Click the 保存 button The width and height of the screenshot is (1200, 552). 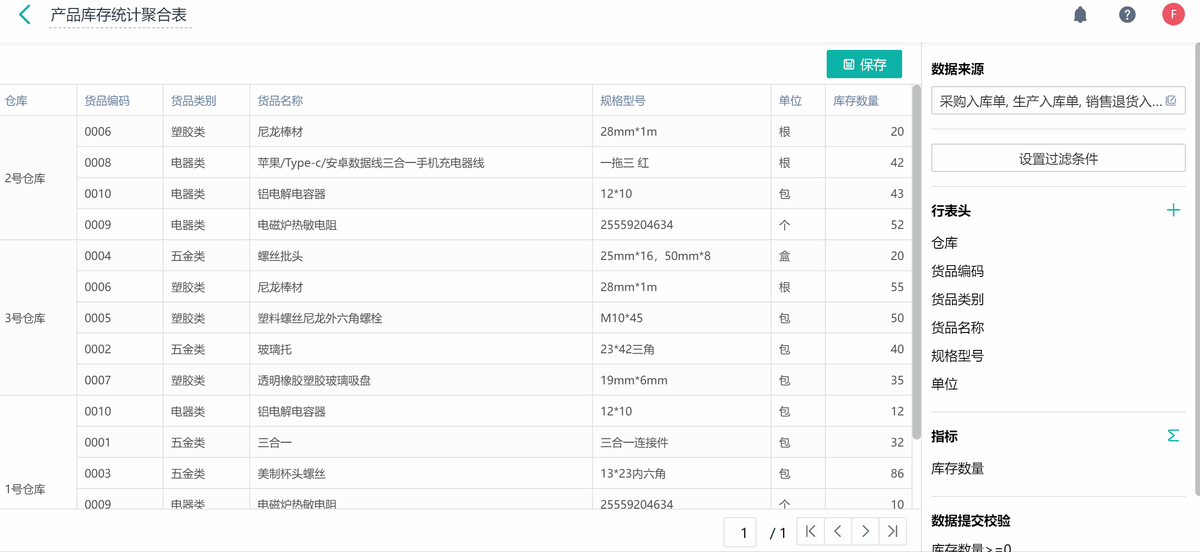point(864,64)
